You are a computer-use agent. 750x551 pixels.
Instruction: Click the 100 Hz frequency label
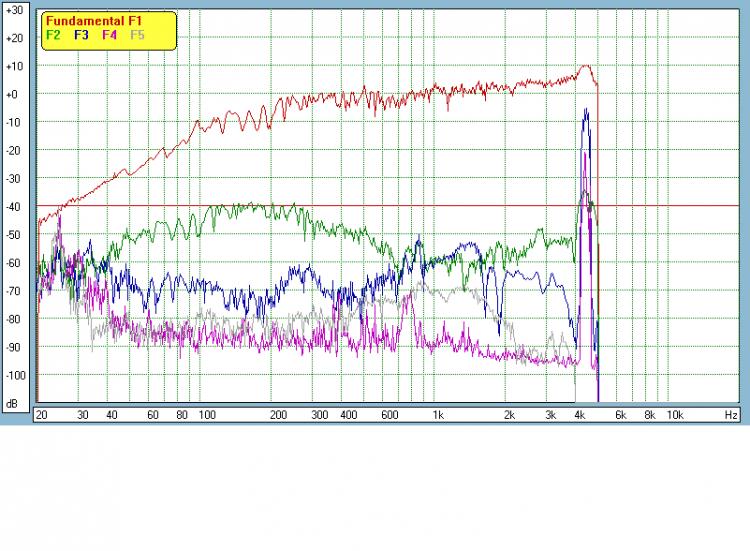(x=207, y=415)
